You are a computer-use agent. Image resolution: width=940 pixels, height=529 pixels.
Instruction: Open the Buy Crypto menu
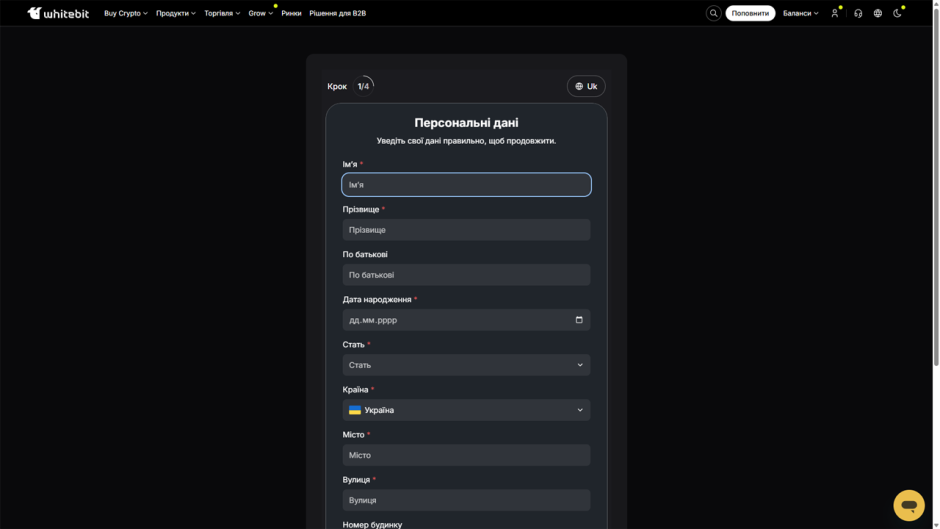(126, 13)
